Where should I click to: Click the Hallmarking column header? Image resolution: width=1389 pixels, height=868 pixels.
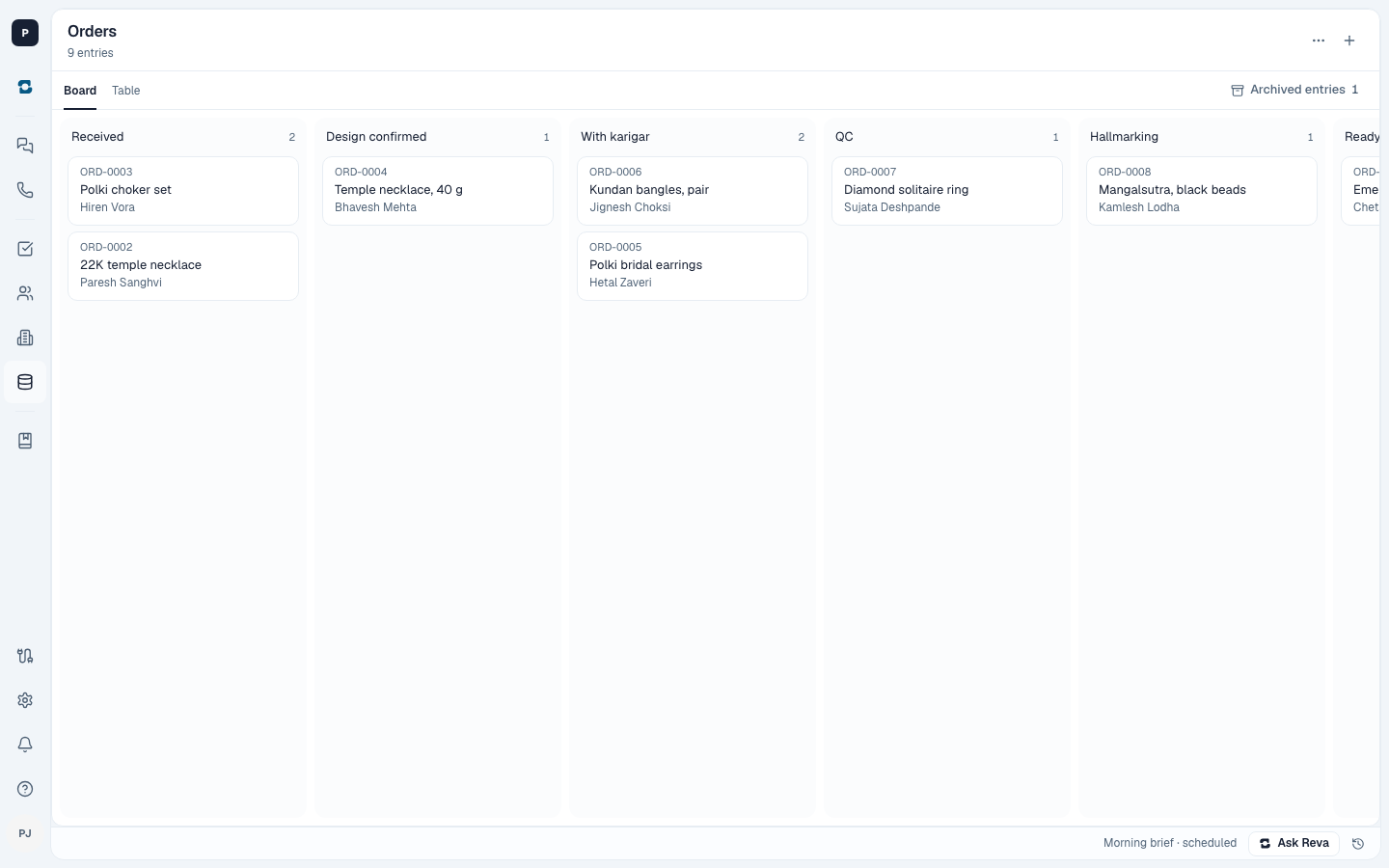1124,137
